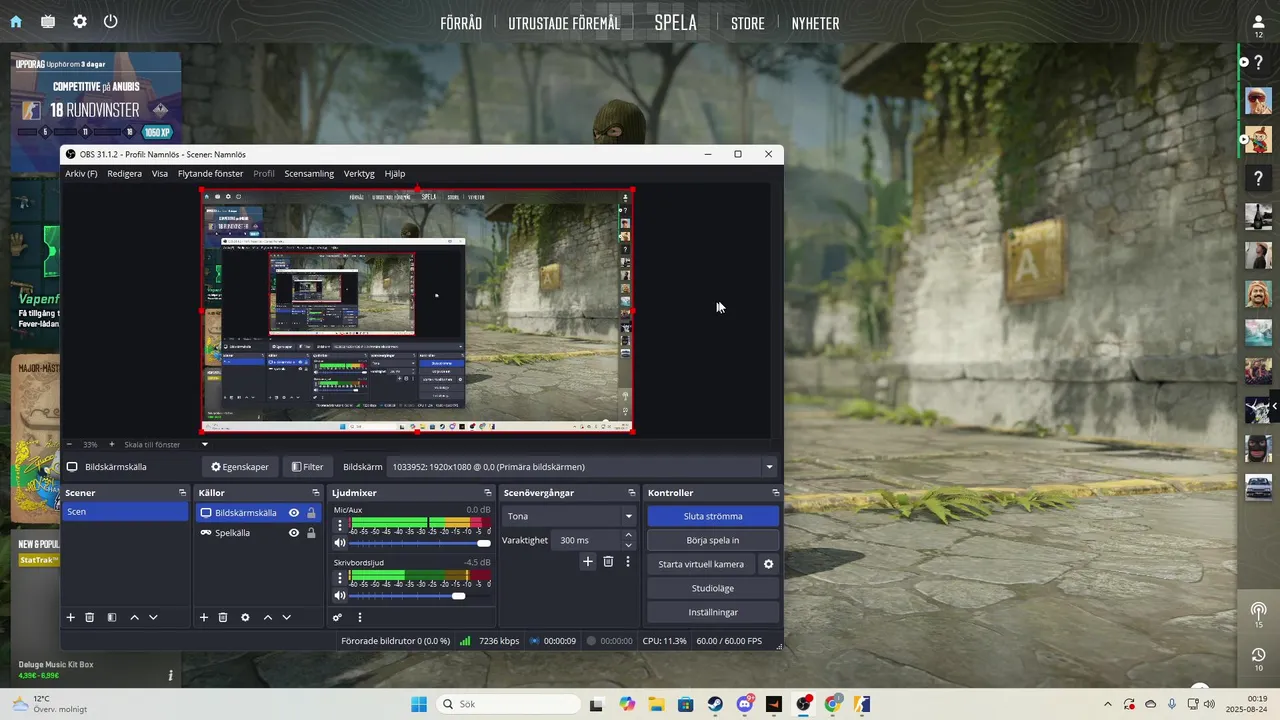The image size is (1280, 720).
Task: Mute the Skrivbordsljud speaker icon
Action: click(x=340, y=596)
